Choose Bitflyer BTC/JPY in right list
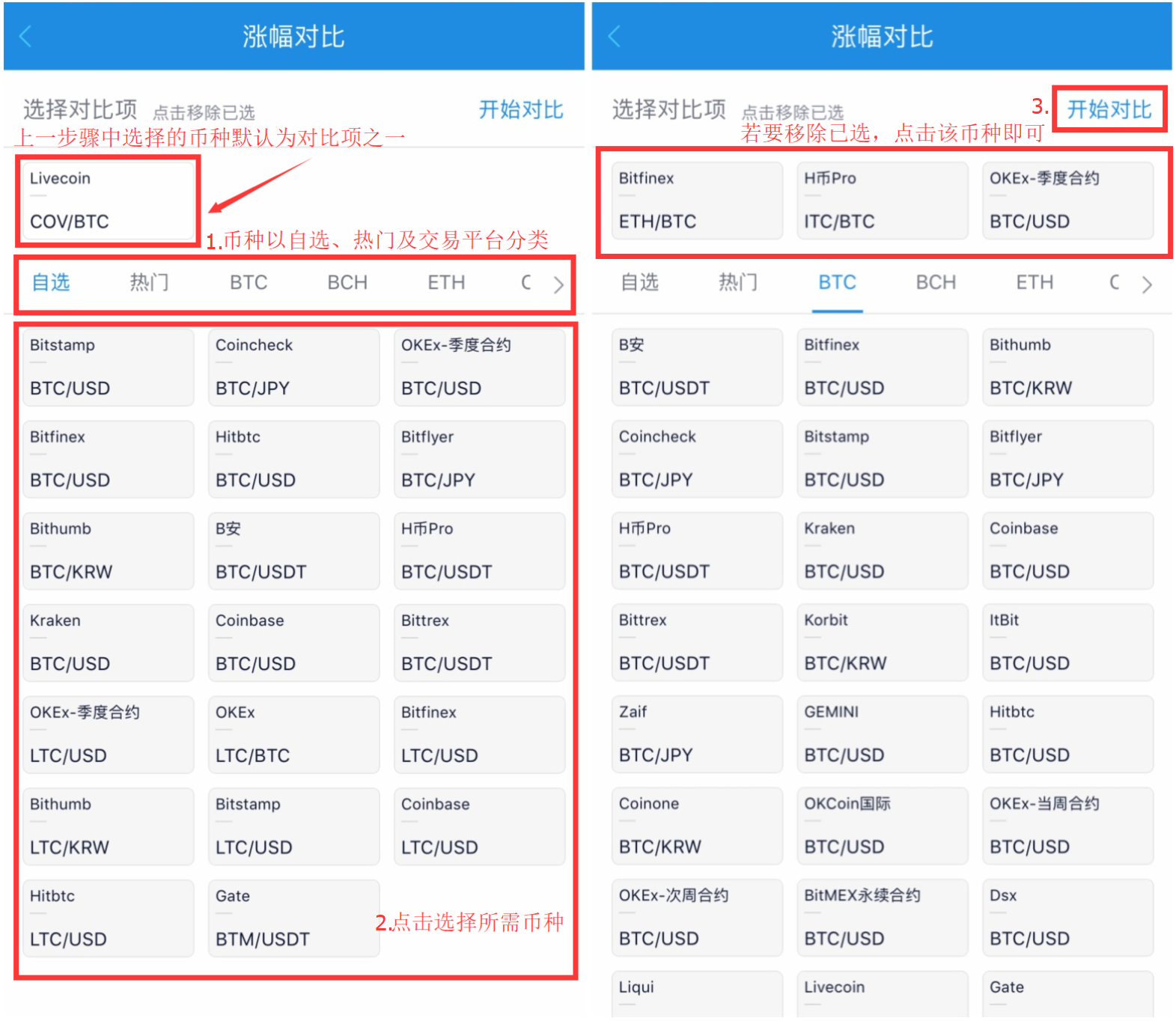The height and width of the screenshot is (1021, 1176). point(1068,459)
